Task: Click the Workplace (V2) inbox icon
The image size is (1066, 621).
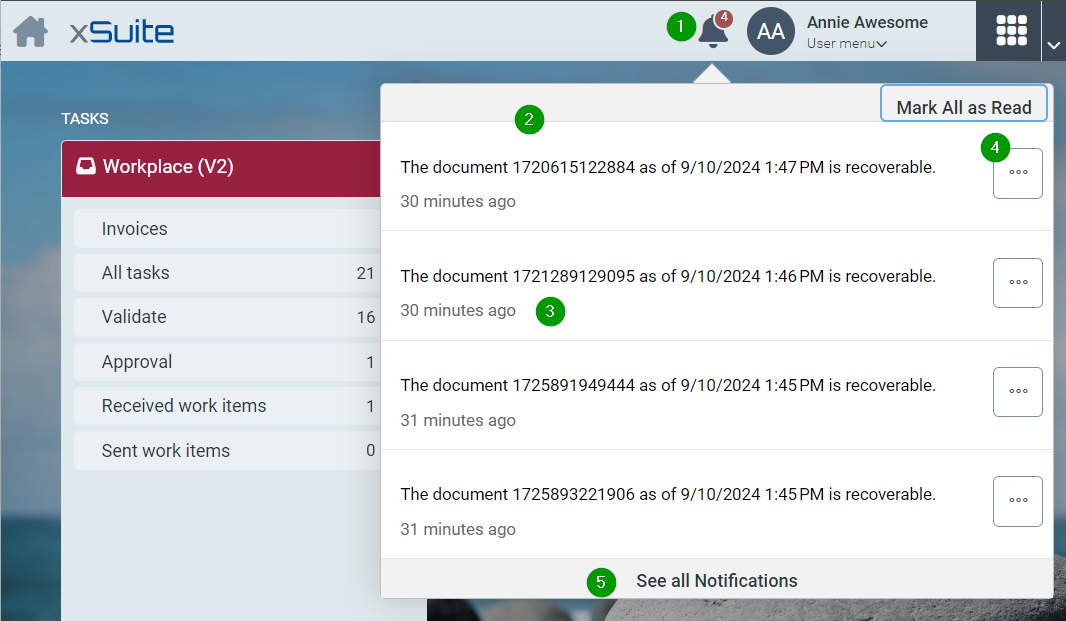Action: [x=86, y=167]
